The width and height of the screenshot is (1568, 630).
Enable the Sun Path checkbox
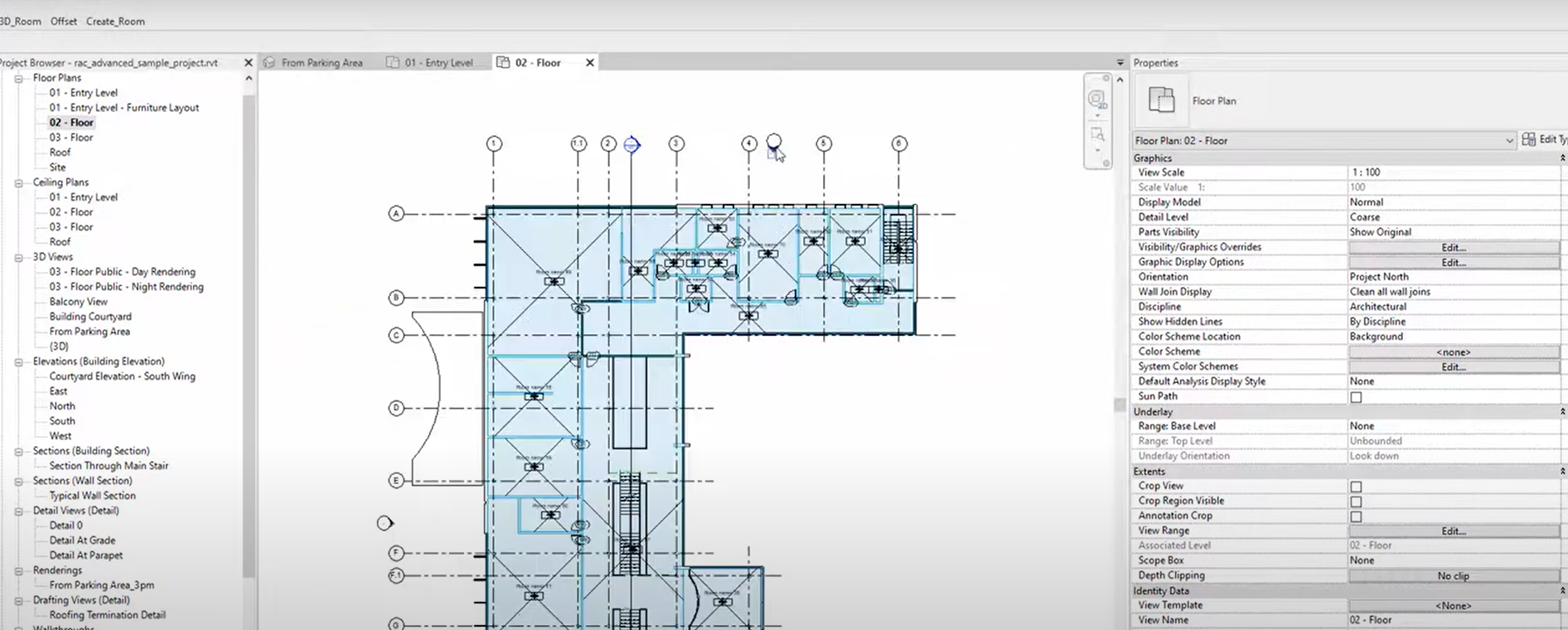click(x=1356, y=397)
